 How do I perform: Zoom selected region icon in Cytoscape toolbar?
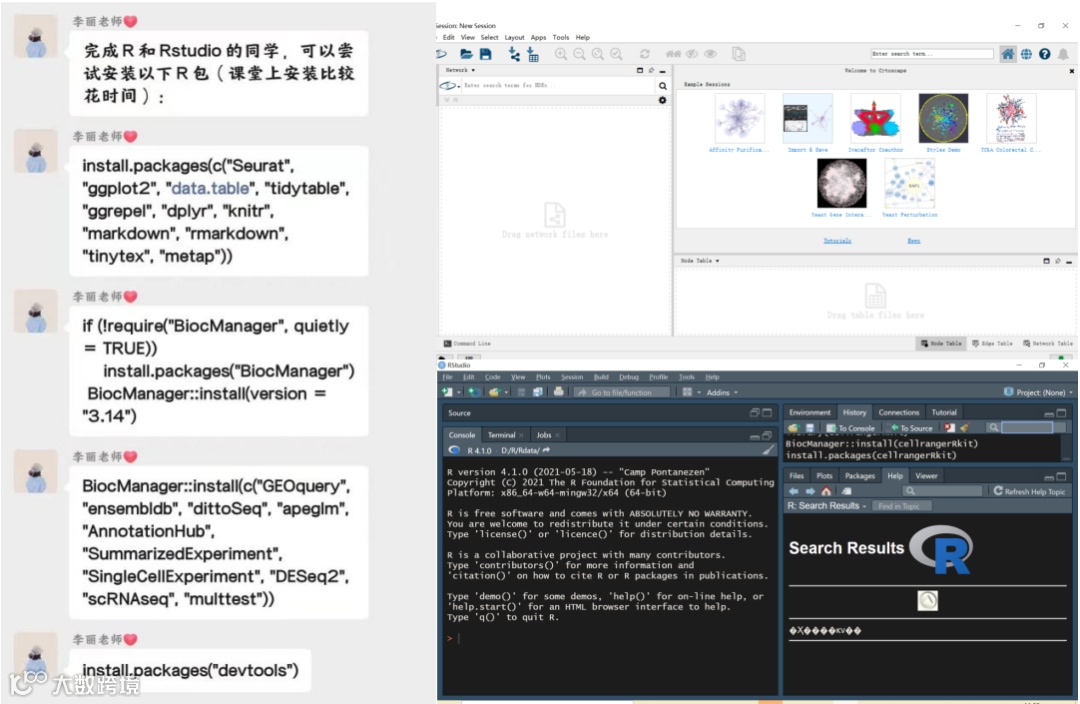(x=616, y=54)
